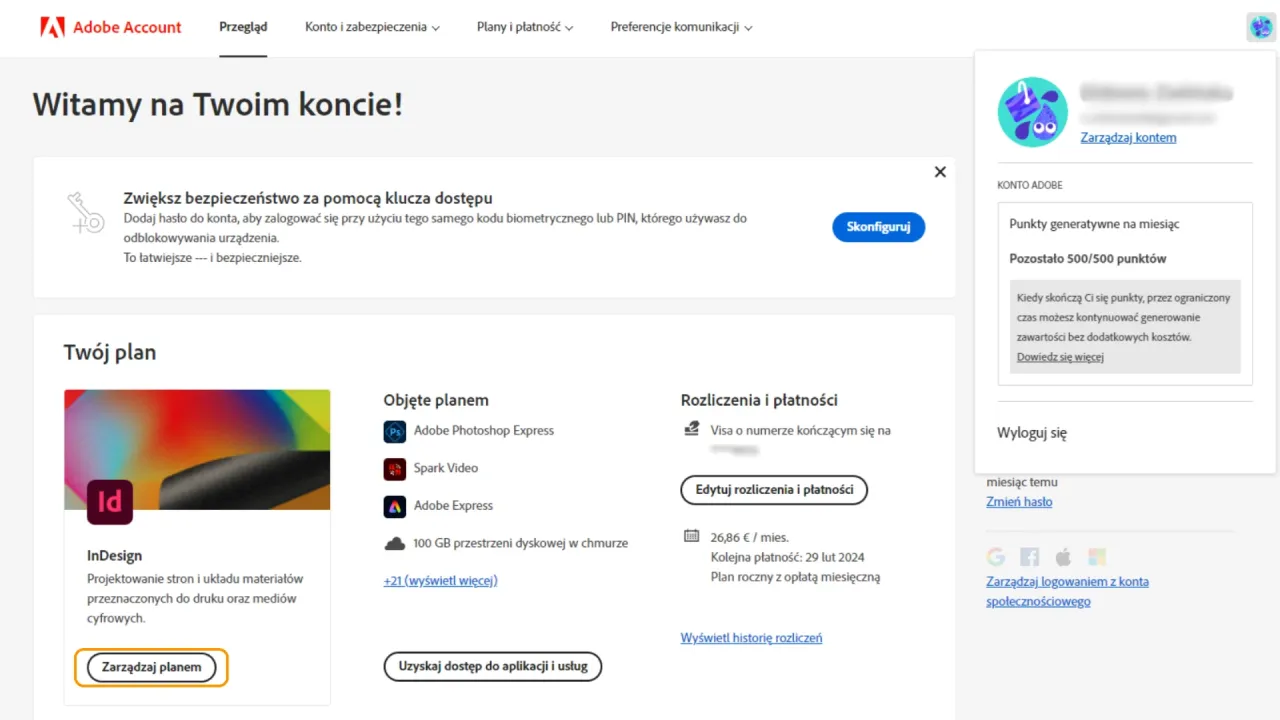Click the '26,86 € / mies.' price
The width and height of the screenshot is (1280, 720).
coord(750,537)
